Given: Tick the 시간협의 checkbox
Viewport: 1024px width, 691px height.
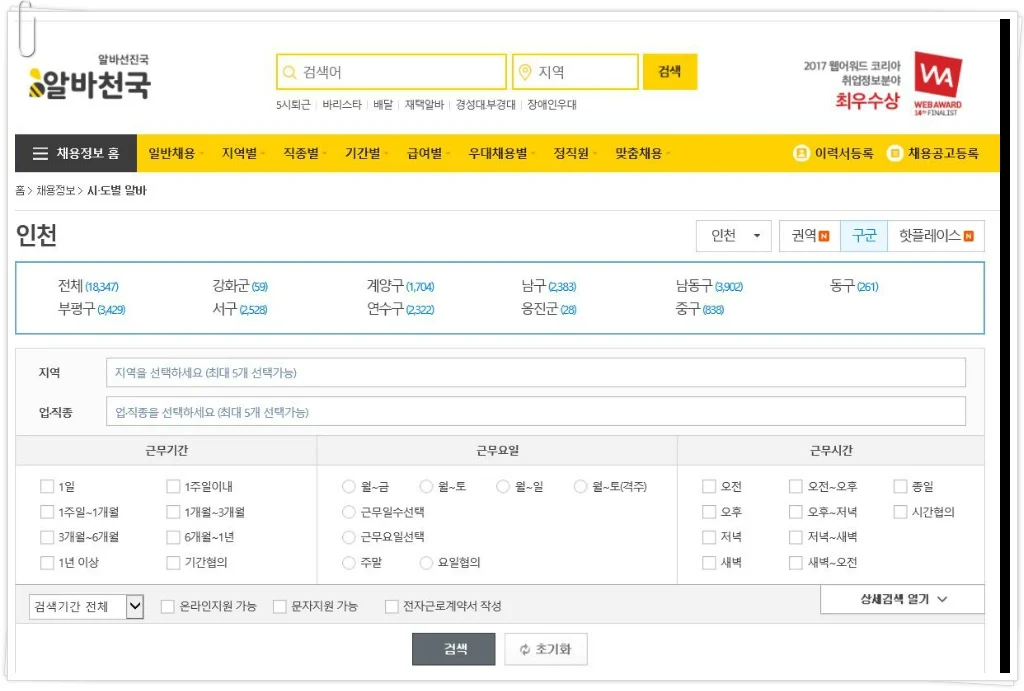Looking at the screenshot, I should [x=900, y=512].
